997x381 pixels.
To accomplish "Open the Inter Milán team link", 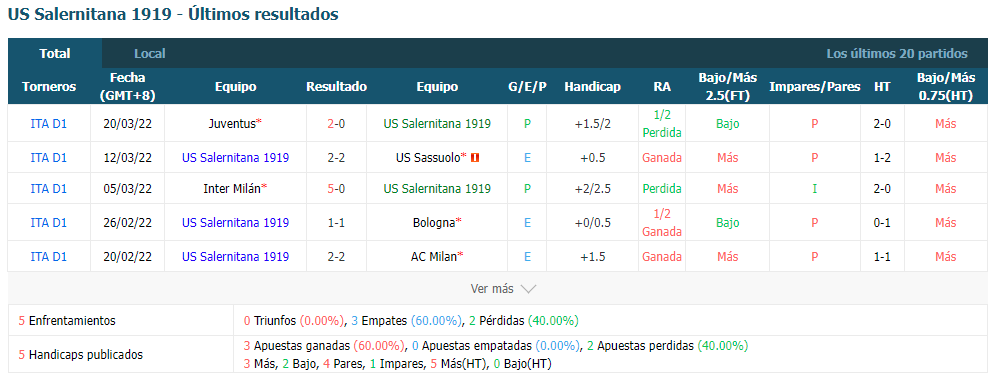I will pyautogui.click(x=231, y=189).
